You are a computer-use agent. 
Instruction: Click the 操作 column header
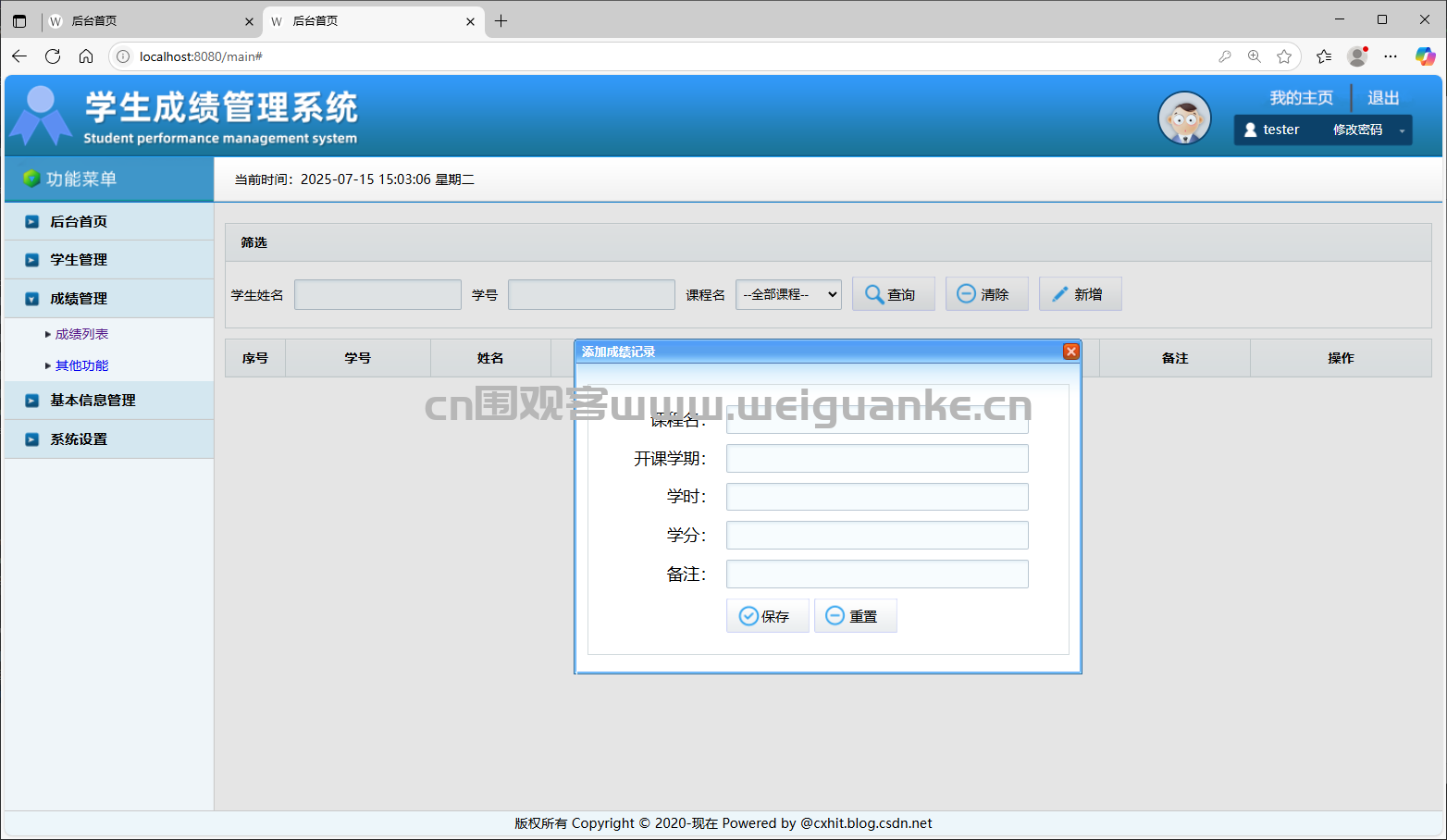(x=1341, y=358)
